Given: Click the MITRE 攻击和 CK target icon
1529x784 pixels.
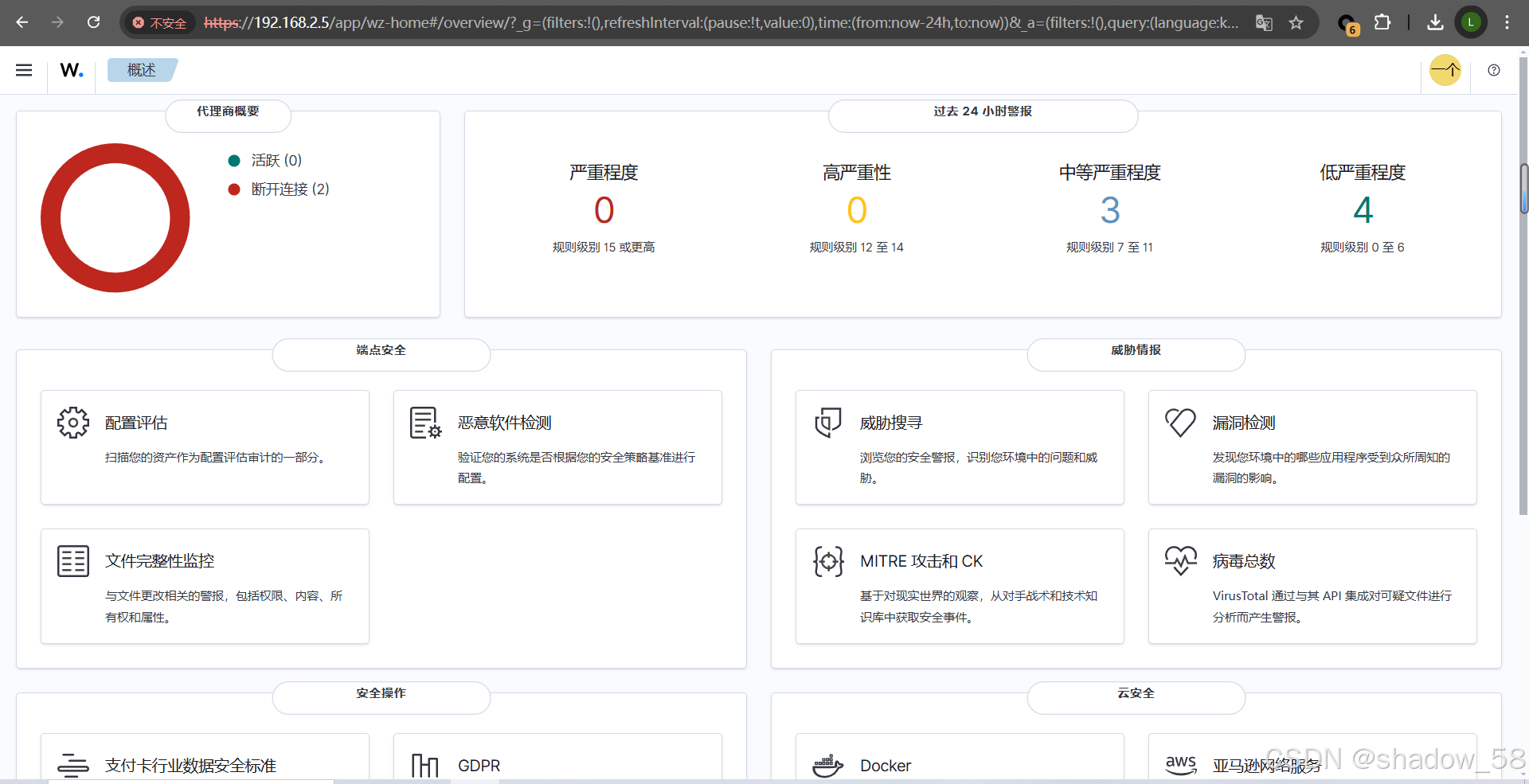Looking at the screenshot, I should click(828, 561).
